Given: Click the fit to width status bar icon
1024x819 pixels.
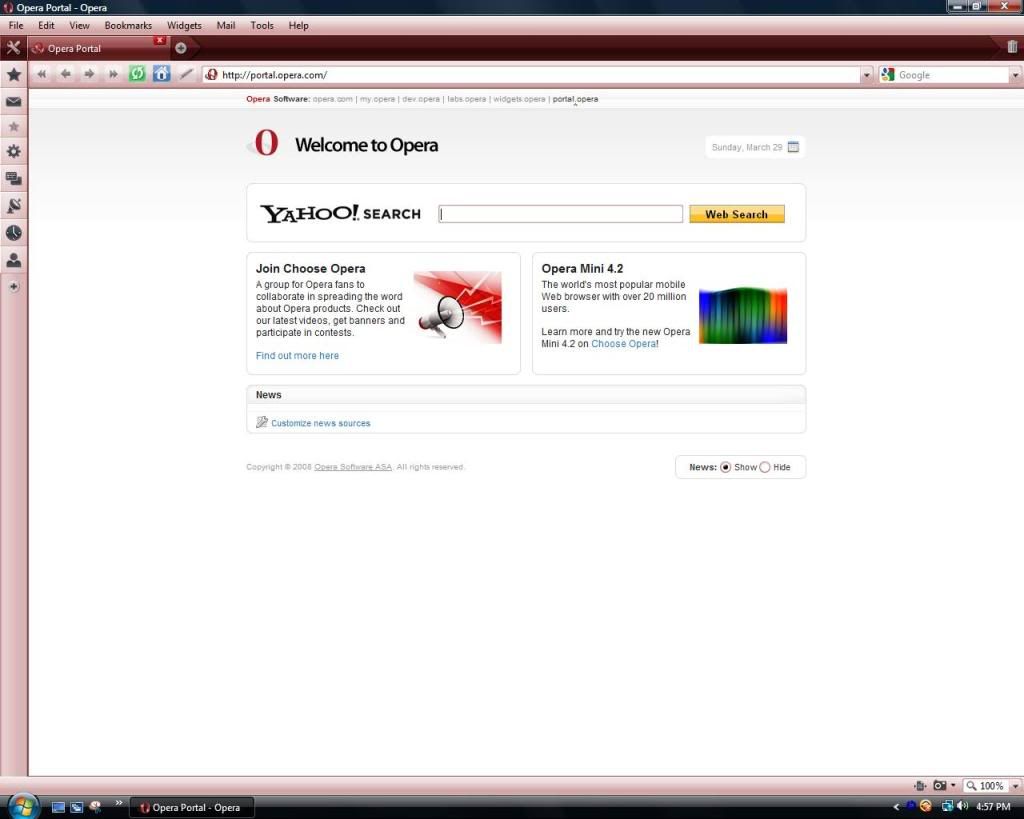Looking at the screenshot, I should click(x=920, y=785).
